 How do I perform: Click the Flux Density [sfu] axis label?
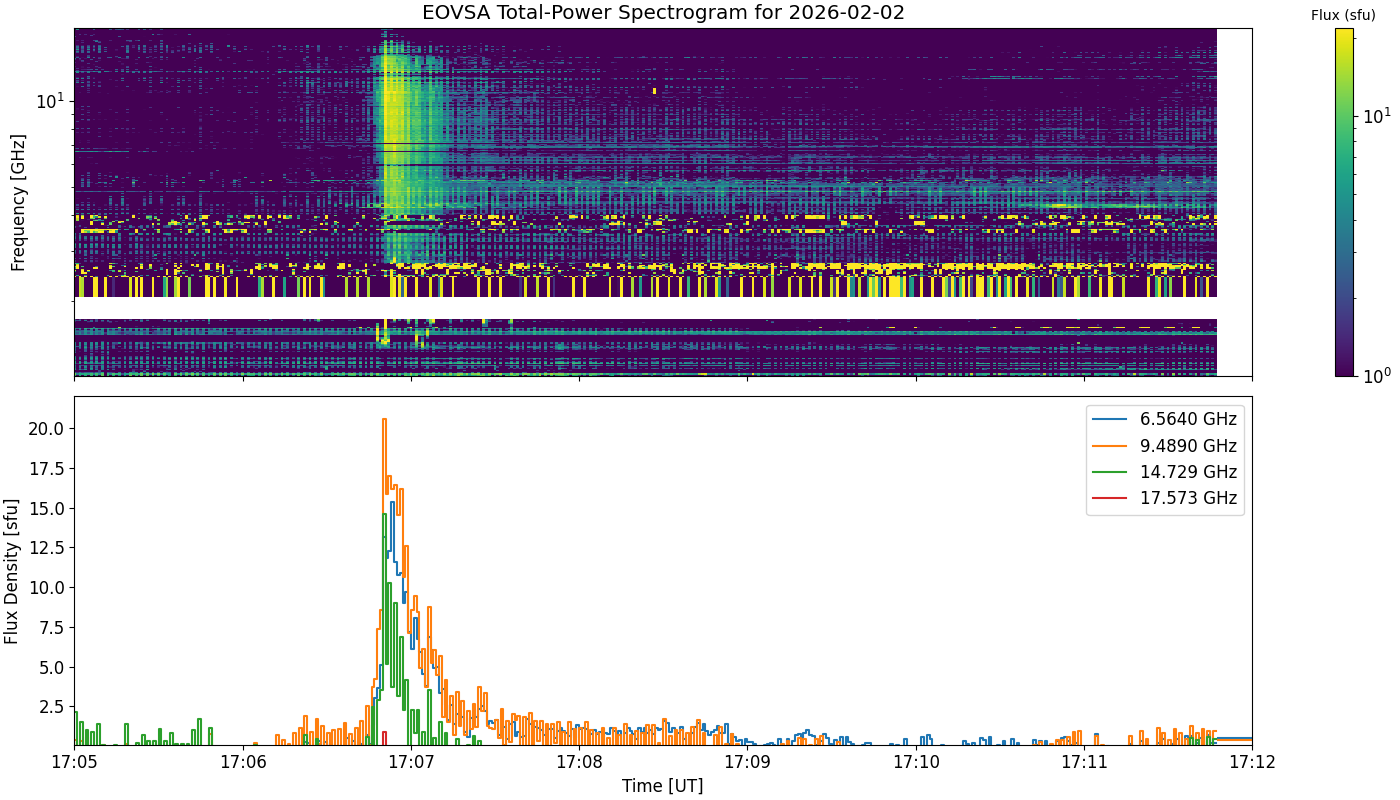click(12, 571)
